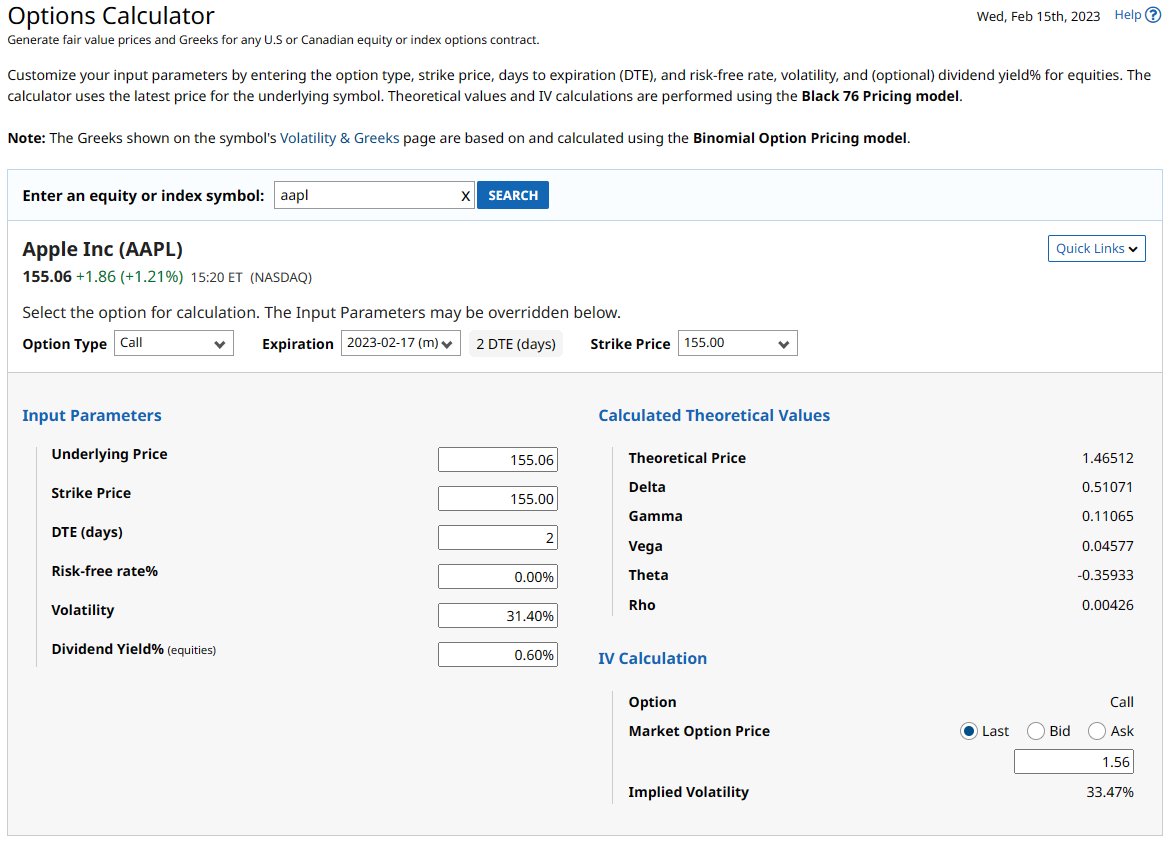Screen dimensions: 1174x847
Task: Click the Rho value 0.00426
Action: pos(1107,605)
